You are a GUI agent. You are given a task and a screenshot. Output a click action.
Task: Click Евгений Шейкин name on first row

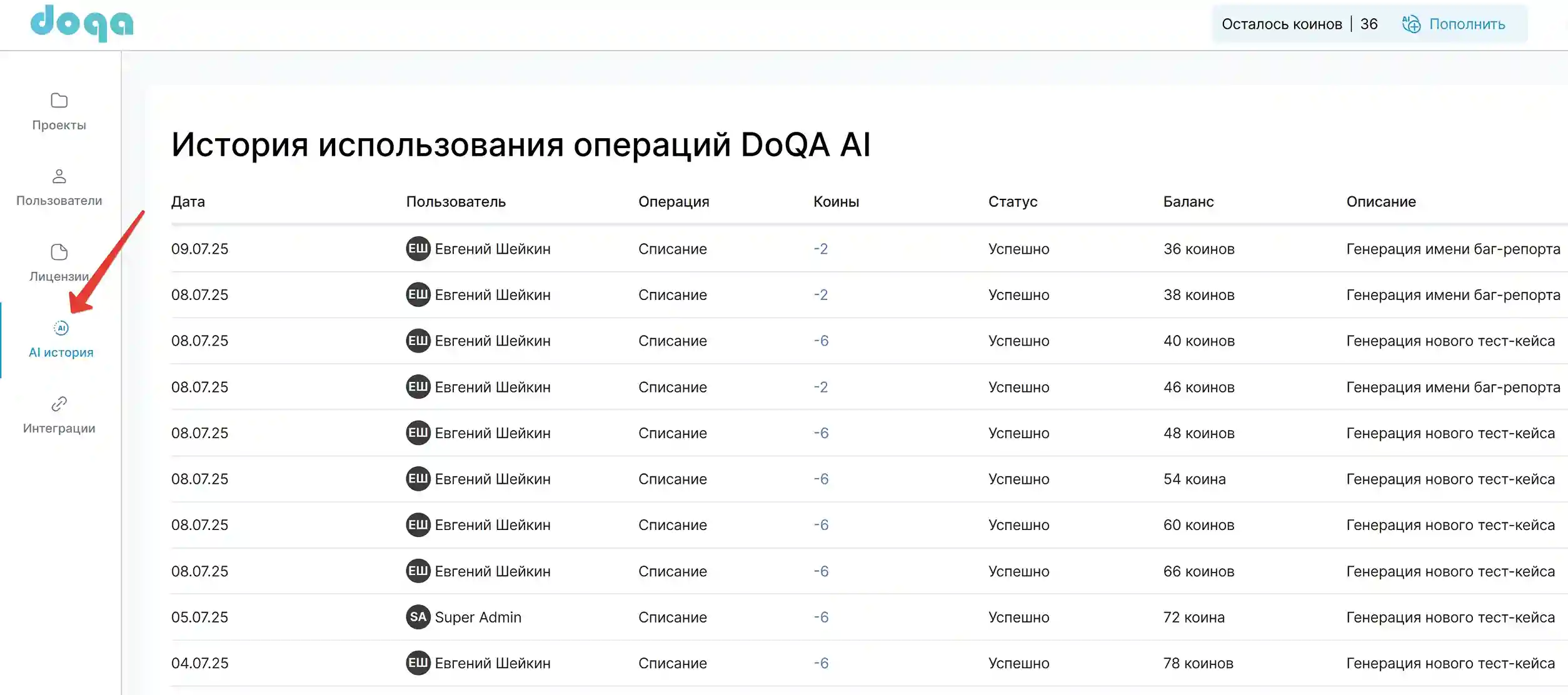pos(494,249)
